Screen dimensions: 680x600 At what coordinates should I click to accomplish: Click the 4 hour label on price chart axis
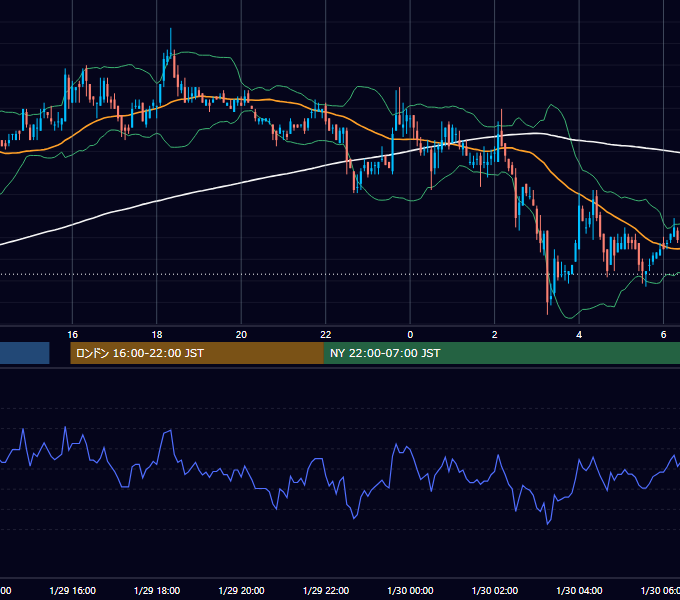pyautogui.click(x=579, y=335)
